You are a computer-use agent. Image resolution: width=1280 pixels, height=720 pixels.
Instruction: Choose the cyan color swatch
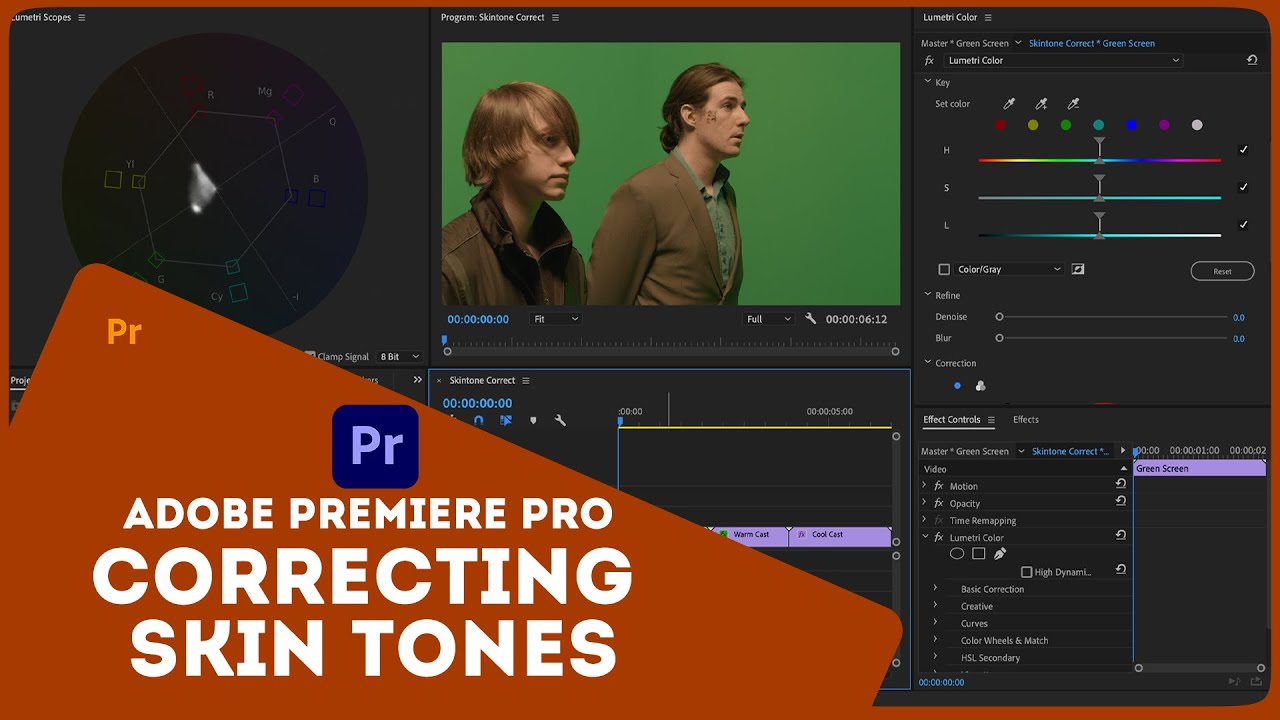(1099, 125)
